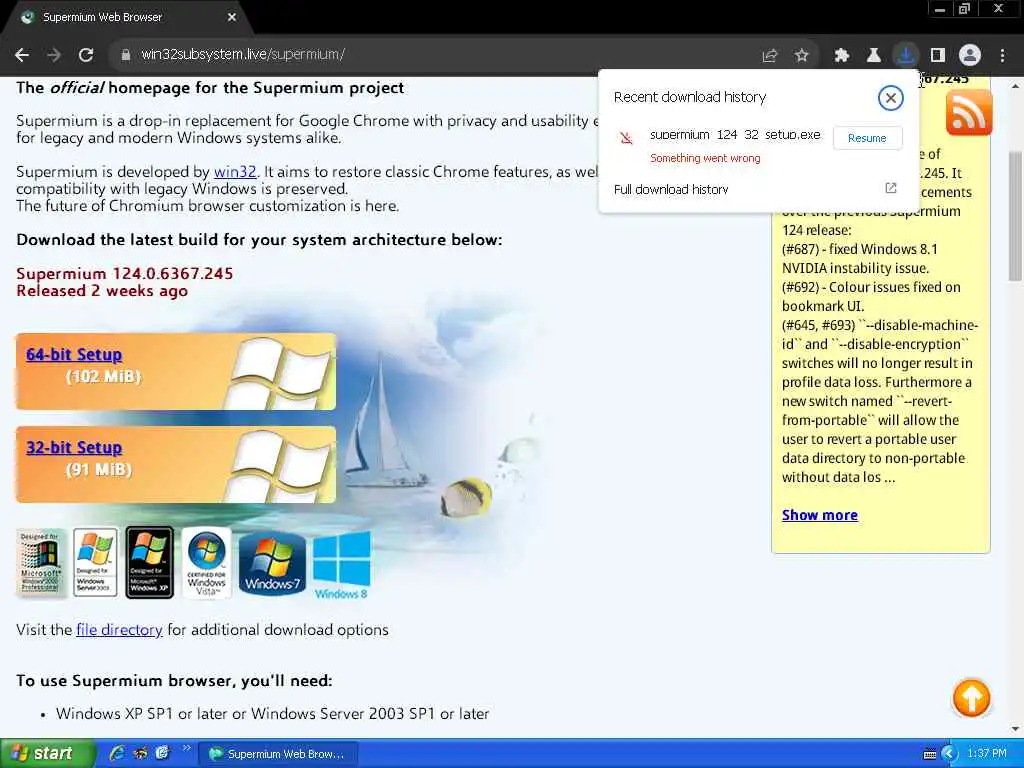Open the three-dot browser menu
1024x768 pixels.
[1002, 56]
